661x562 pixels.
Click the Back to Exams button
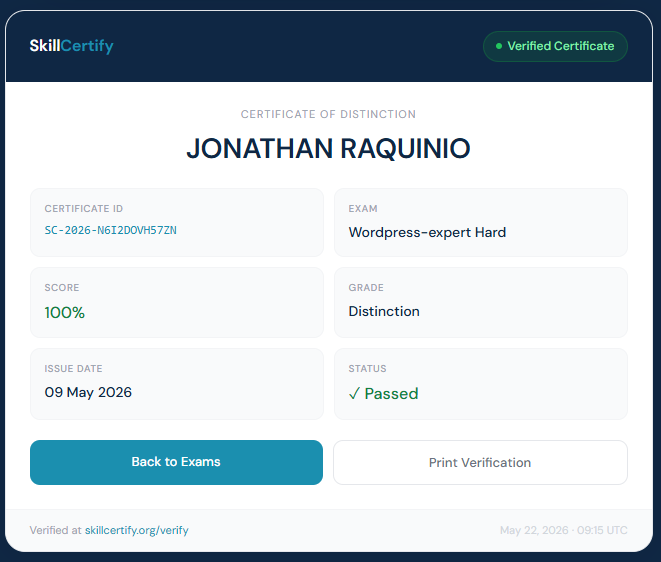(176, 462)
